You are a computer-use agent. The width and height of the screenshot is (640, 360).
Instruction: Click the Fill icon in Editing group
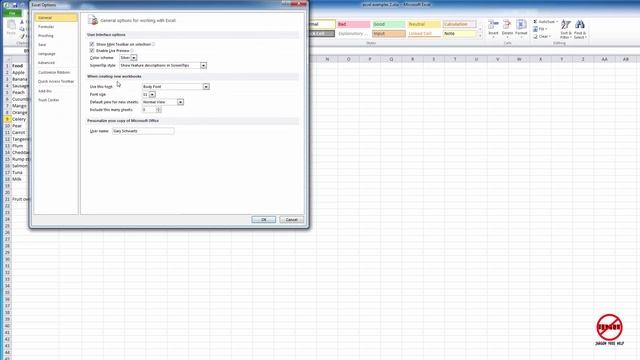535,29
